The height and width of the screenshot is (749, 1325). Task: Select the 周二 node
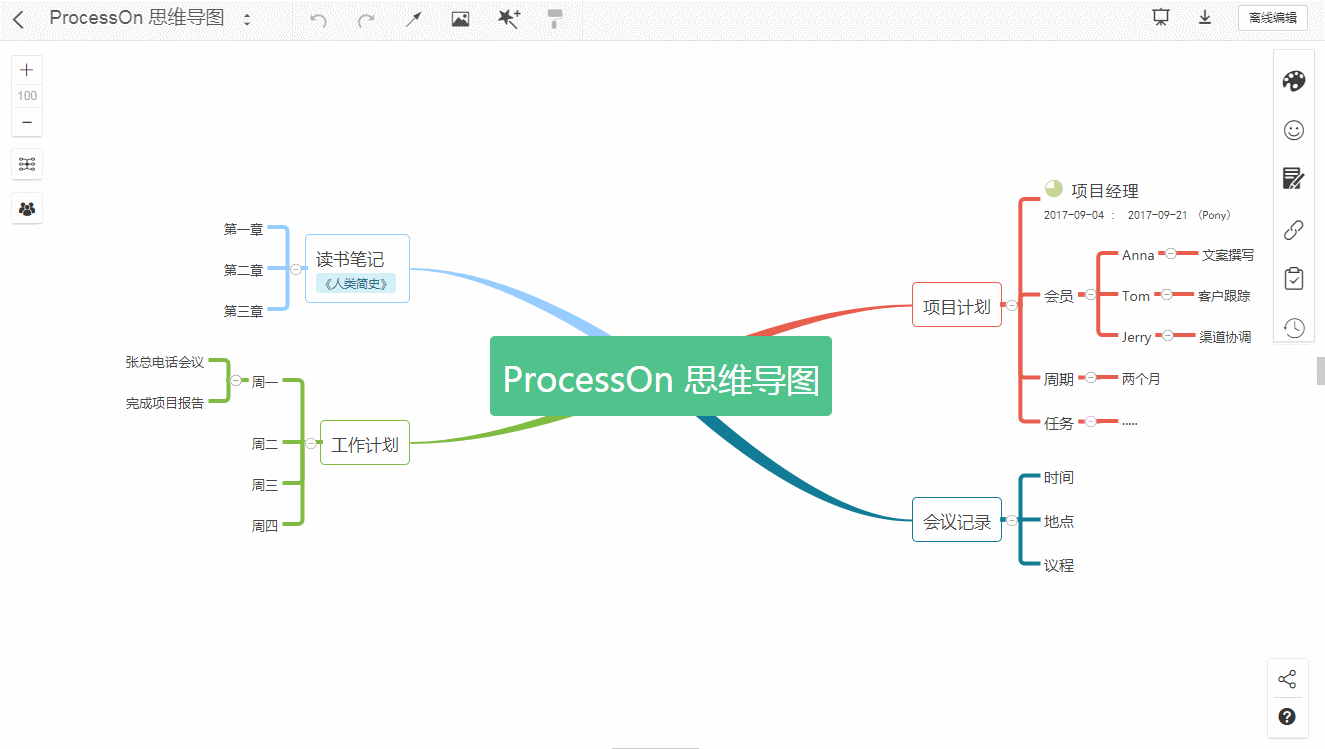click(265, 444)
